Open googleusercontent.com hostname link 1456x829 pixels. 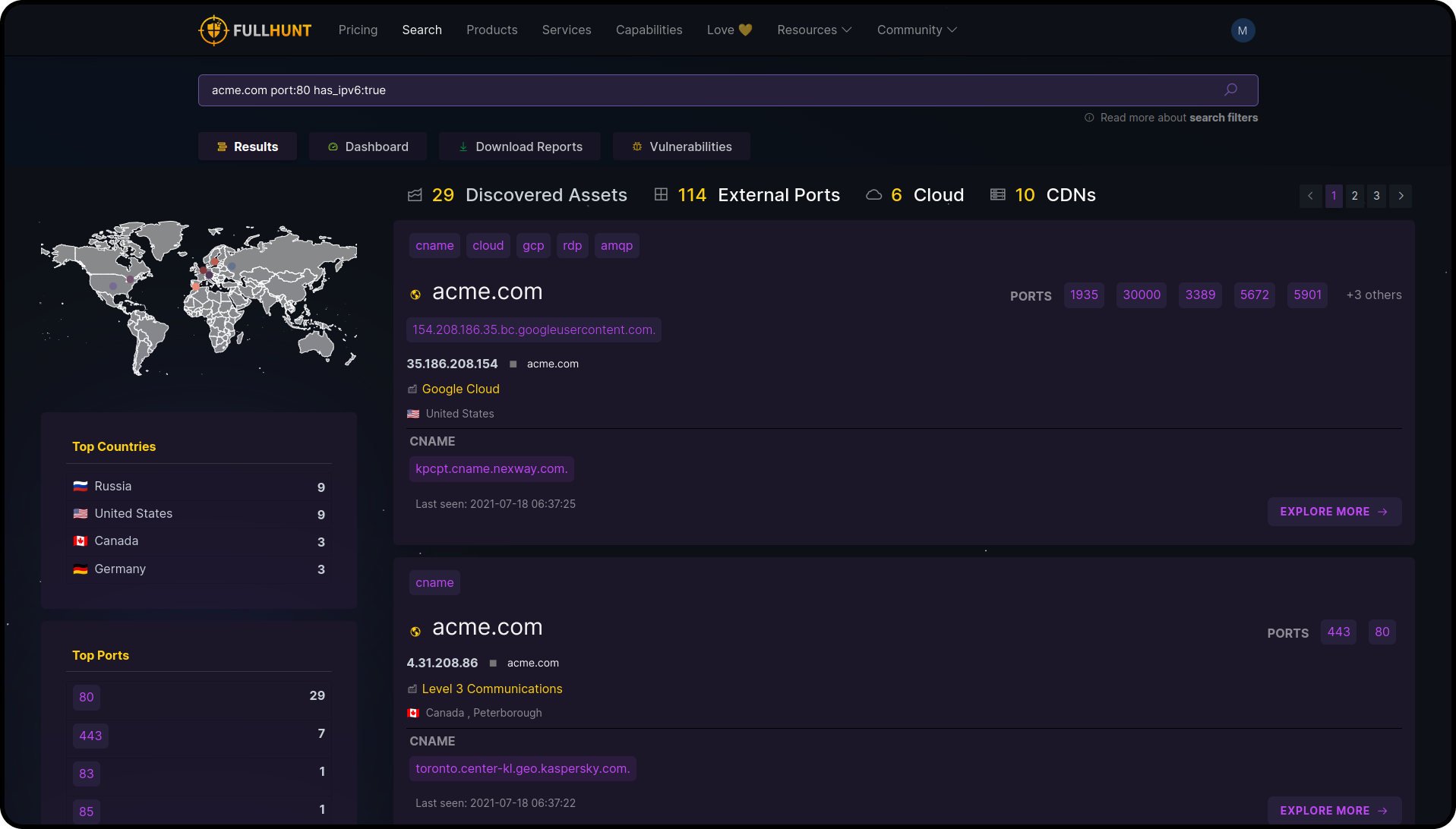(534, 330)
